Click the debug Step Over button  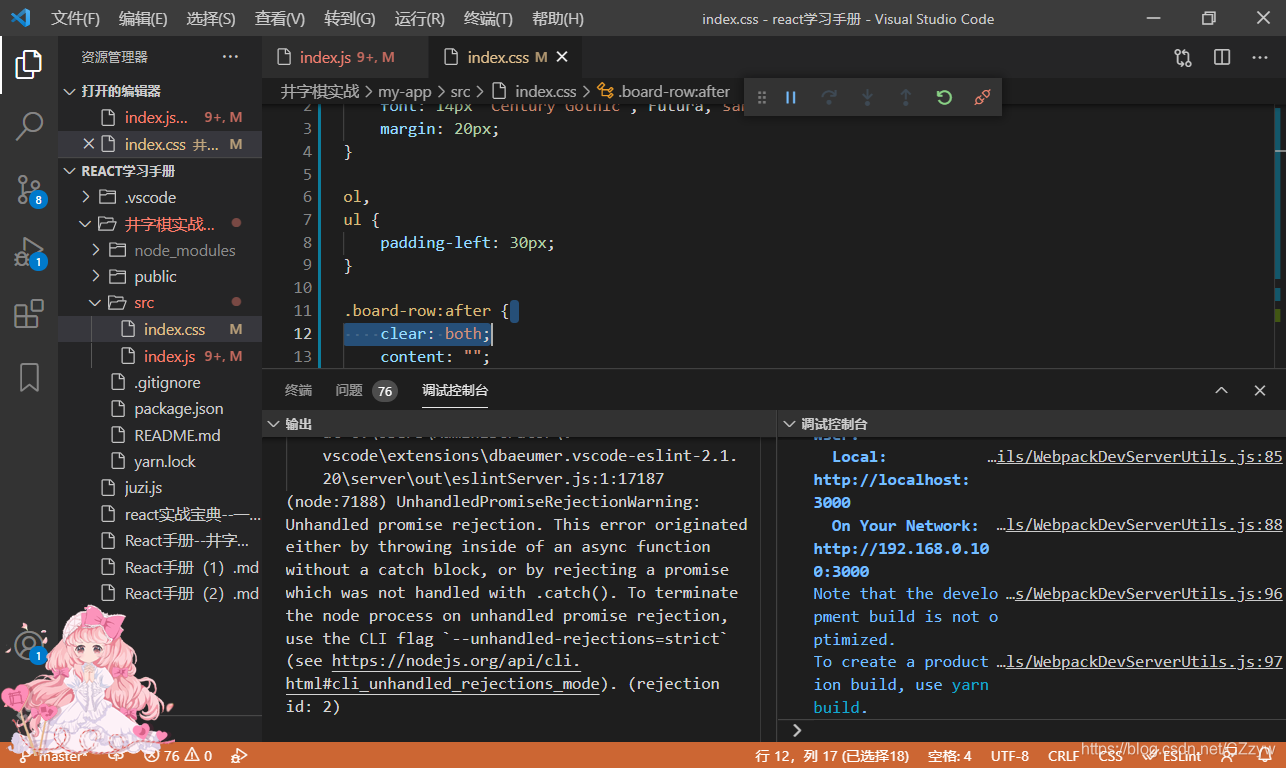coord(829,97)
